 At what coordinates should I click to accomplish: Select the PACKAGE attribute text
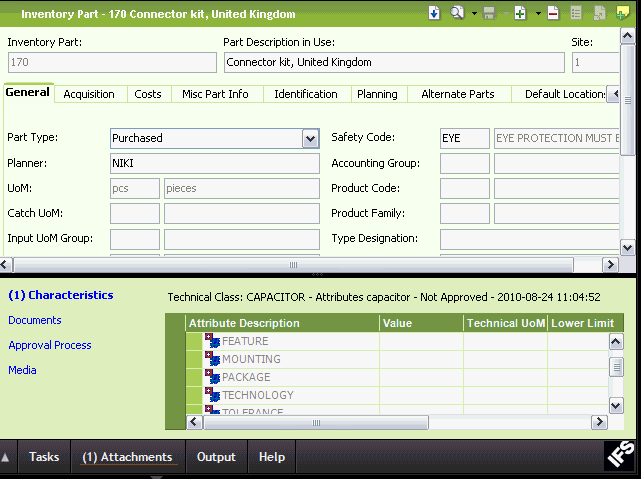point(246,377)
